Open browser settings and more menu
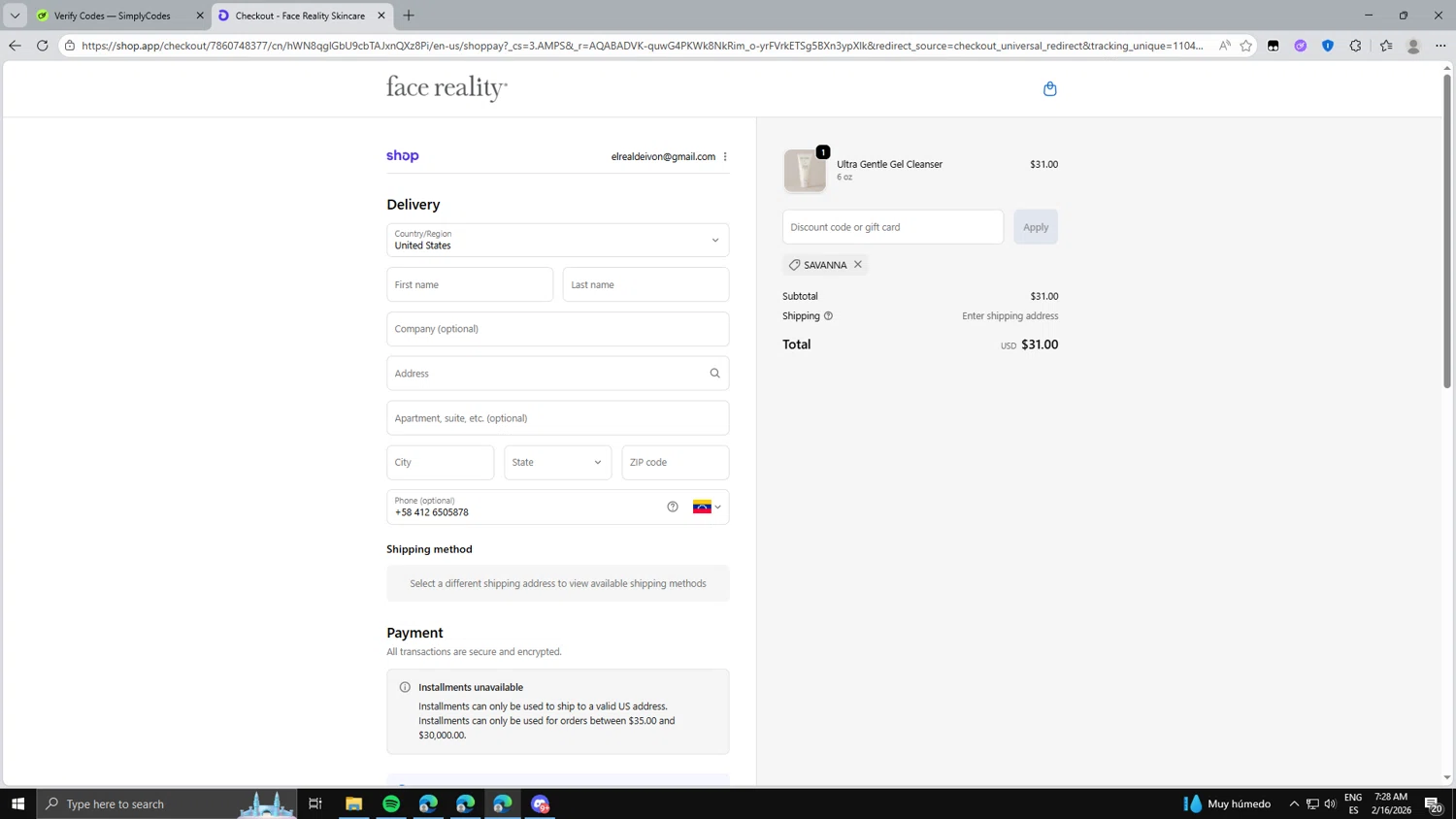 (1440, 46)
